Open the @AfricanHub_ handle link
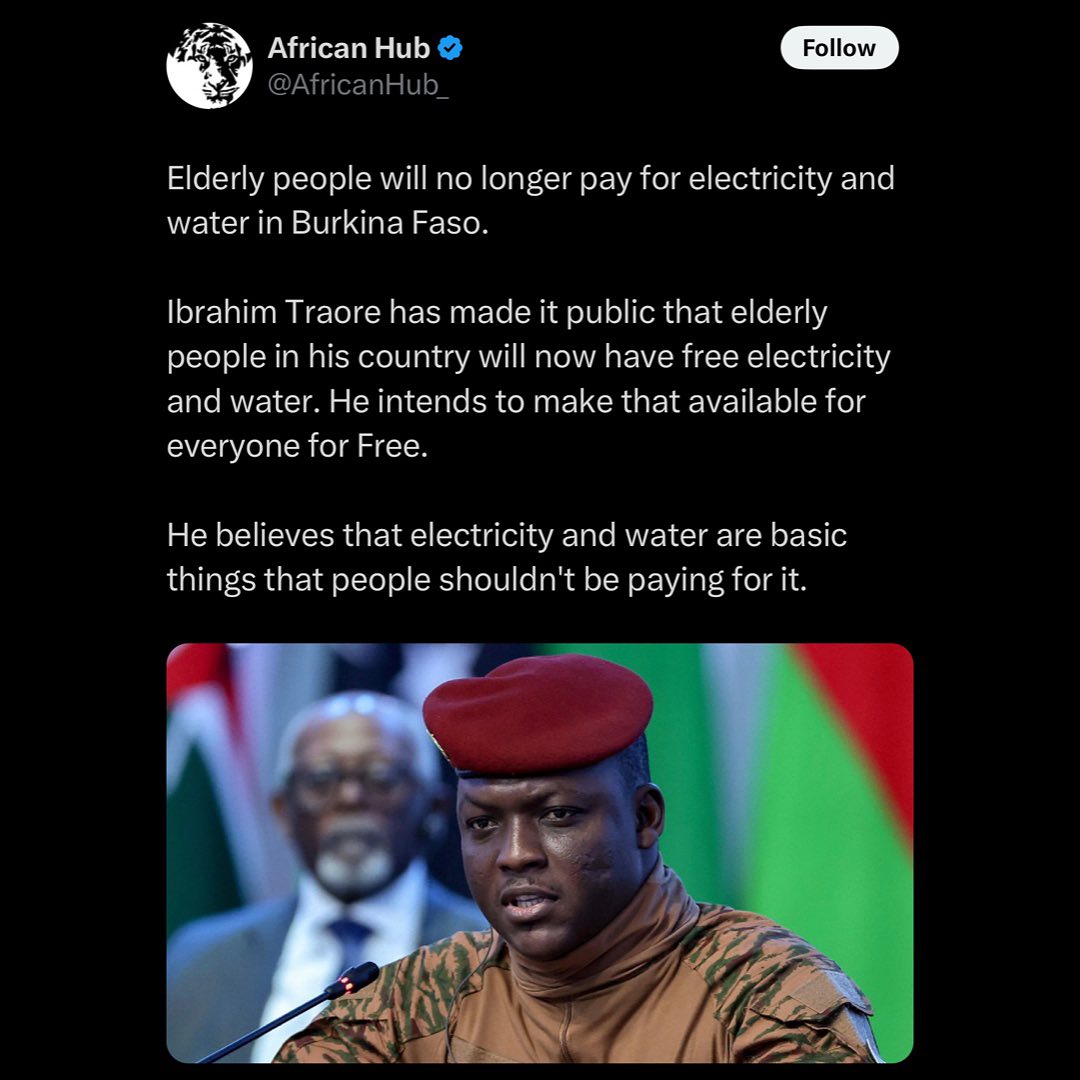Screen dimensions: 1080x1080 (358, 85)
